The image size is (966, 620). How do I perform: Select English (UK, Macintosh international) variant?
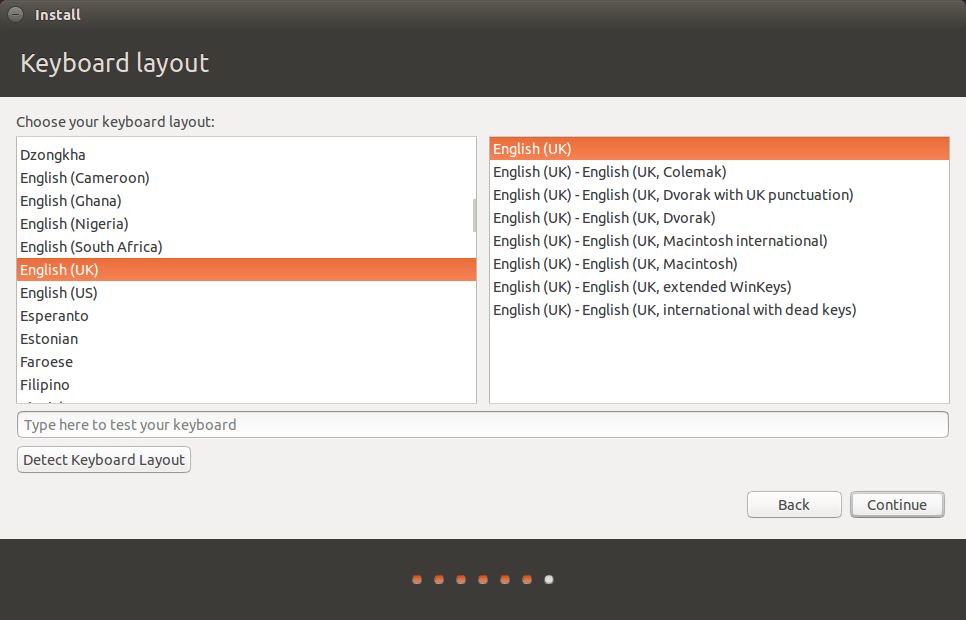pyautogui.click(x=719, y=241)
